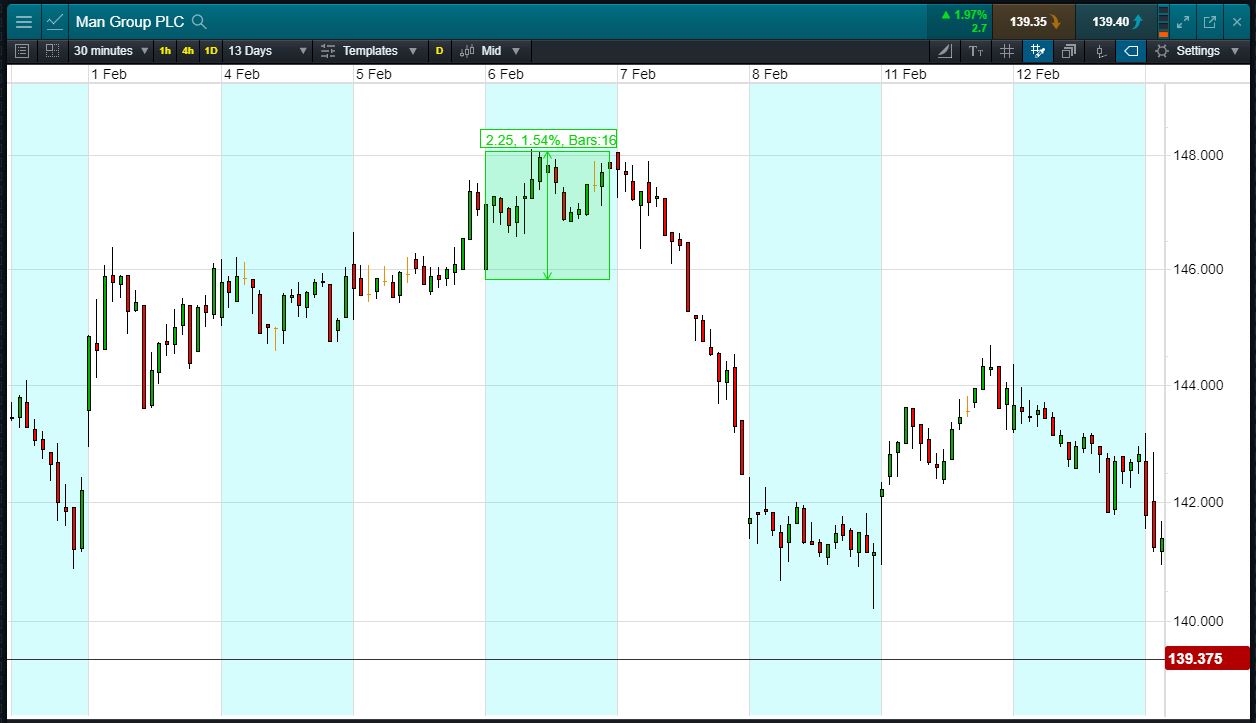The image size is (1256, 723).
Task: Click the 5 Feb date label
Action: click(x=373, y=74)
